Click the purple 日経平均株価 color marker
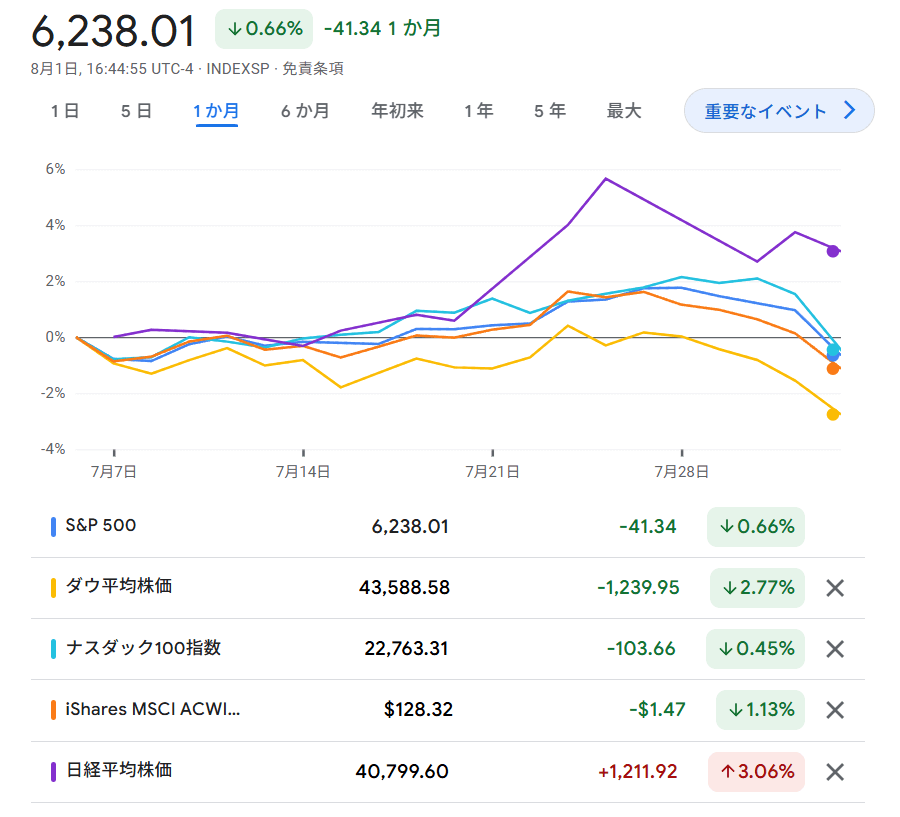 tap(53, 772)
